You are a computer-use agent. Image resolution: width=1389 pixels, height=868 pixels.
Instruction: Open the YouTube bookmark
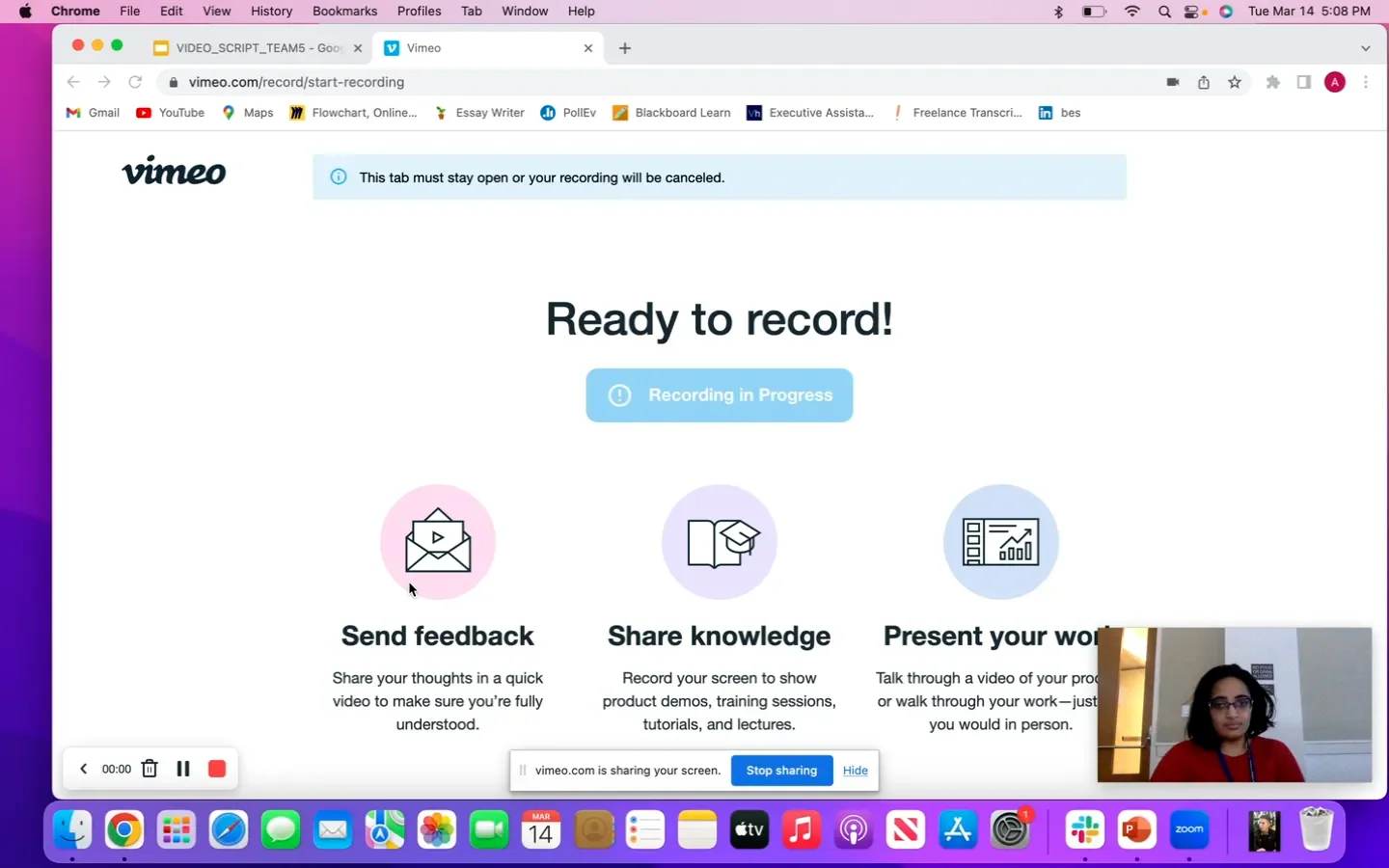tap(171, 113)
